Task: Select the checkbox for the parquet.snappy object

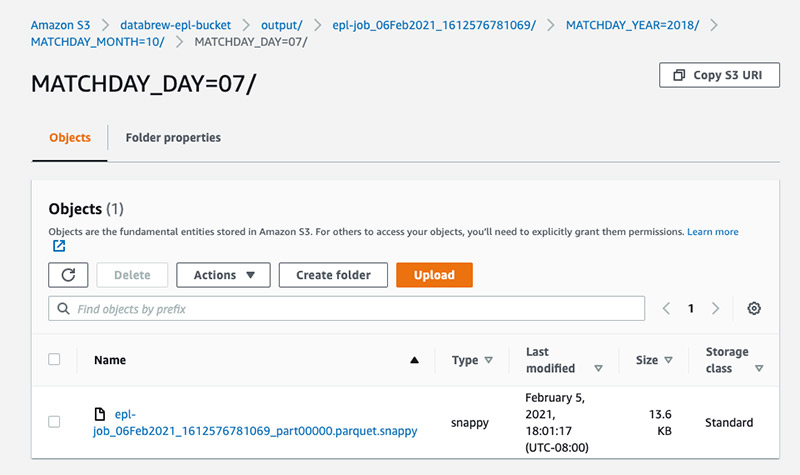Action: (x=54, y=421)
